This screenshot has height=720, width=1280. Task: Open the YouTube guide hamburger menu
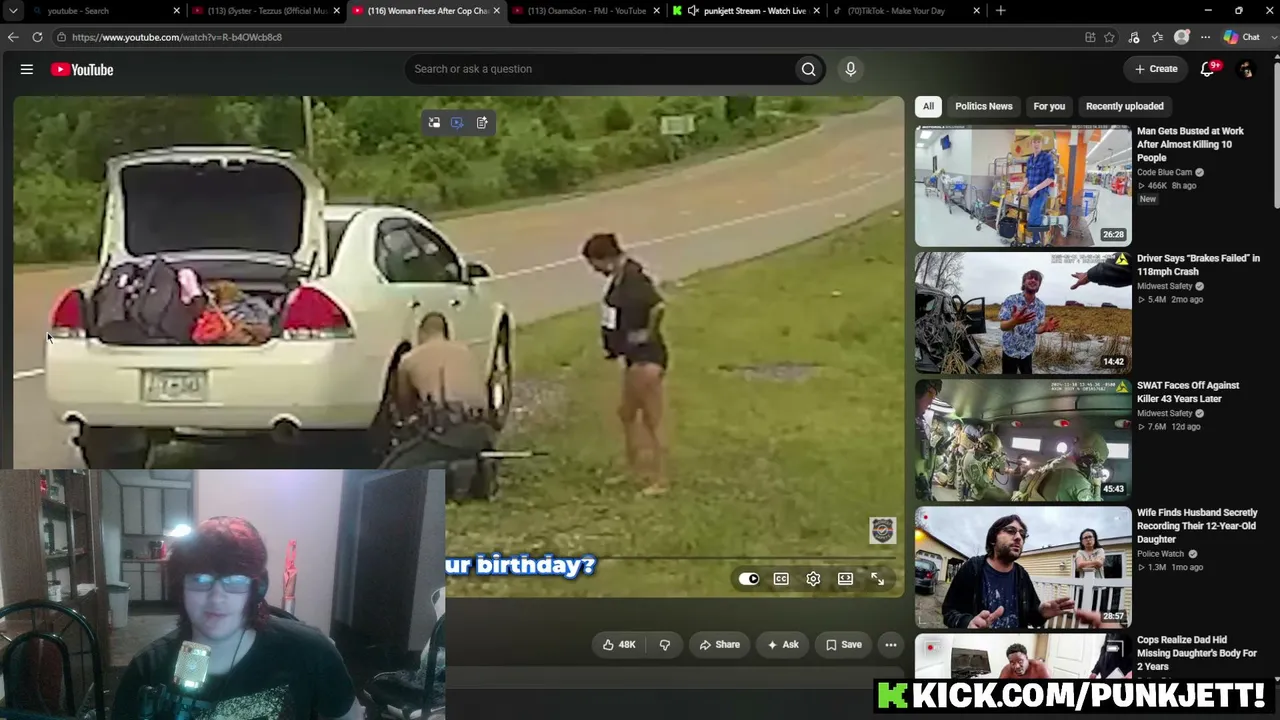click(27, 69)
